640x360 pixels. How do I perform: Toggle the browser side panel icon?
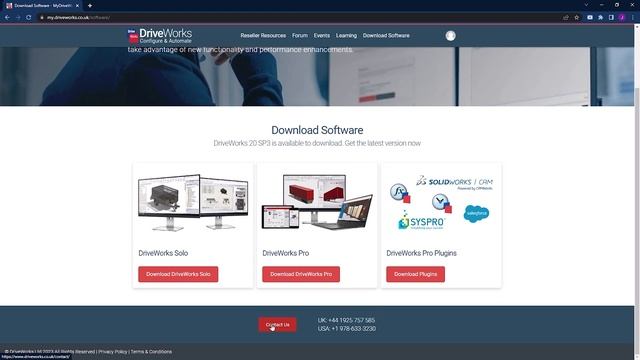pos(611,18)
